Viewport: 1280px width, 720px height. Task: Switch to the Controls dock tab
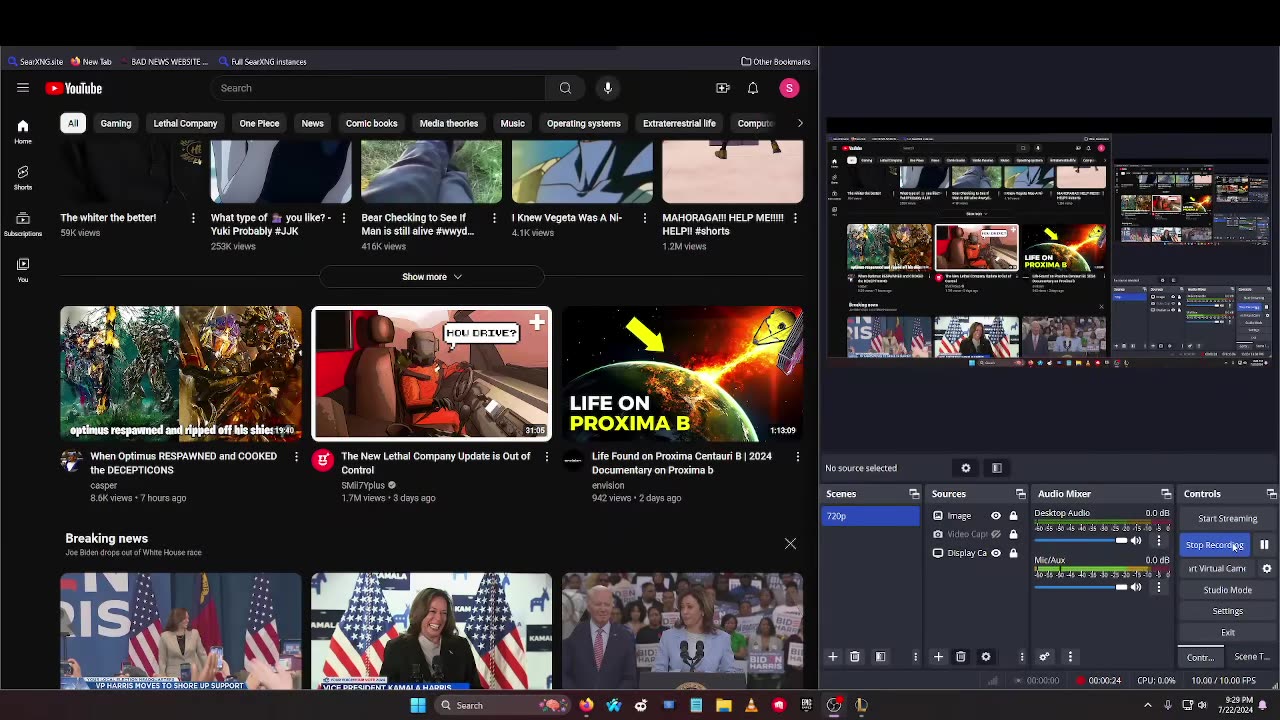point(1202,657)
